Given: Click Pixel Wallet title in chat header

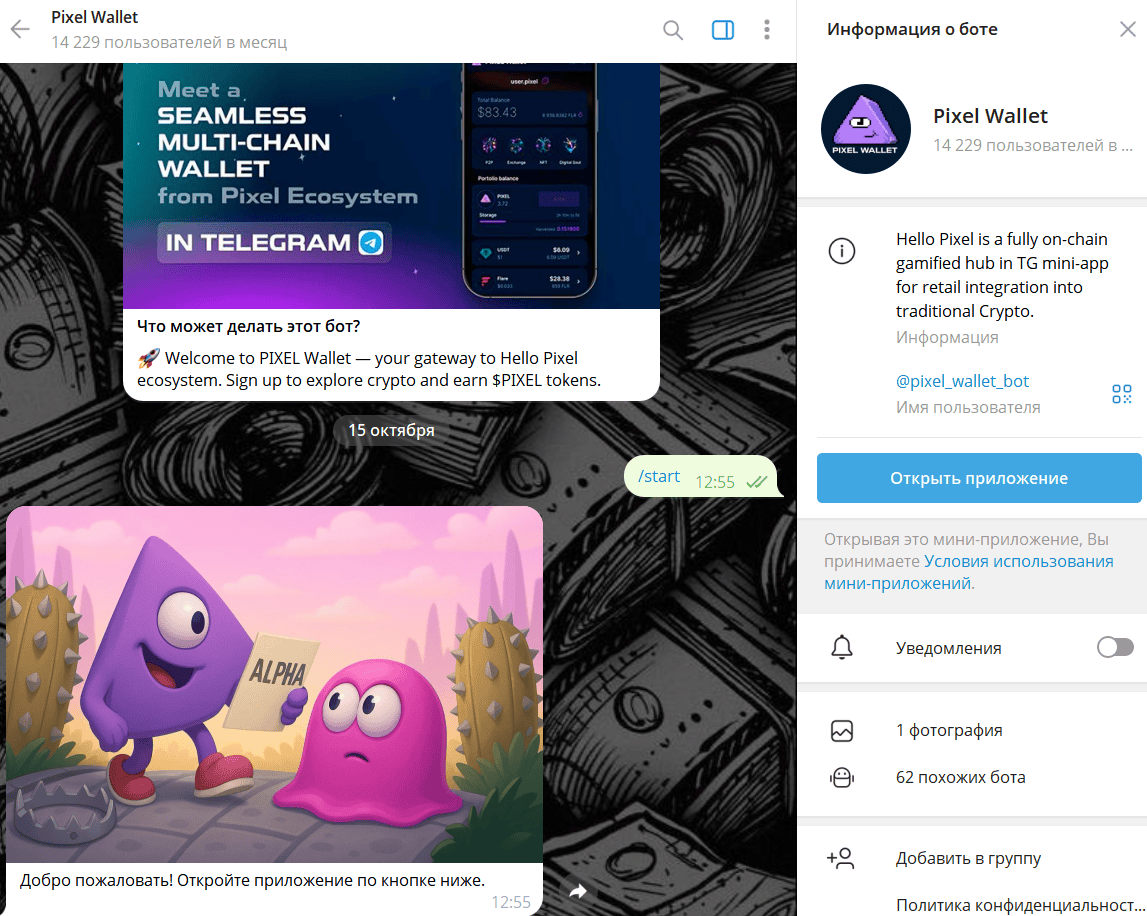Looking at the screenshot, I should [95, 18].
